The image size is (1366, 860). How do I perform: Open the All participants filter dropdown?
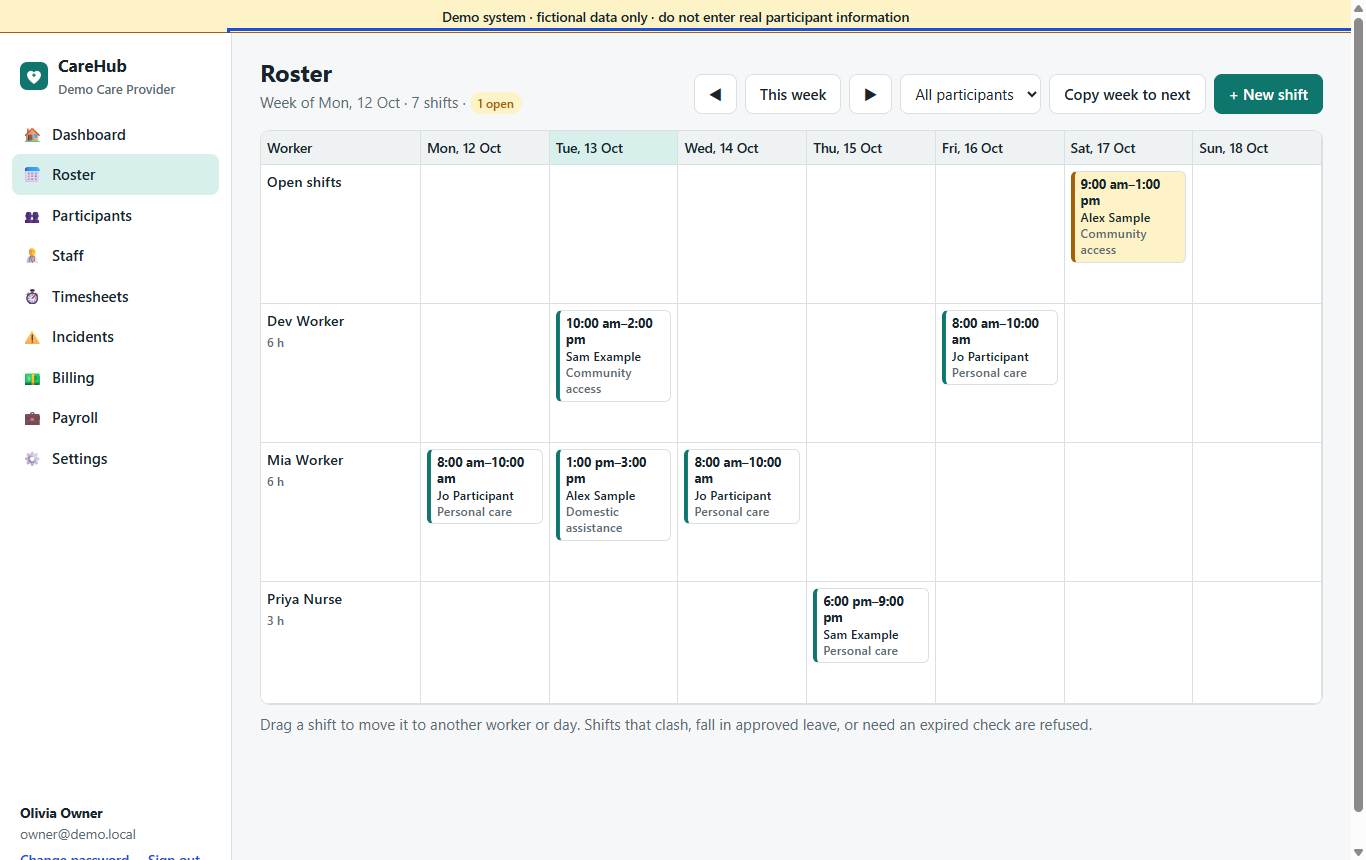pyautogui.click(x=970, y=94)
